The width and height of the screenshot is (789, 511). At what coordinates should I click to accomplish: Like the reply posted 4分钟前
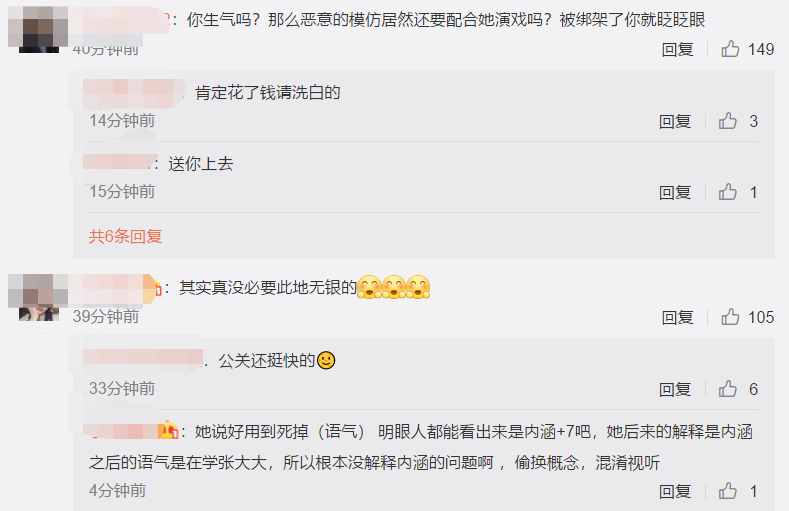728,491
